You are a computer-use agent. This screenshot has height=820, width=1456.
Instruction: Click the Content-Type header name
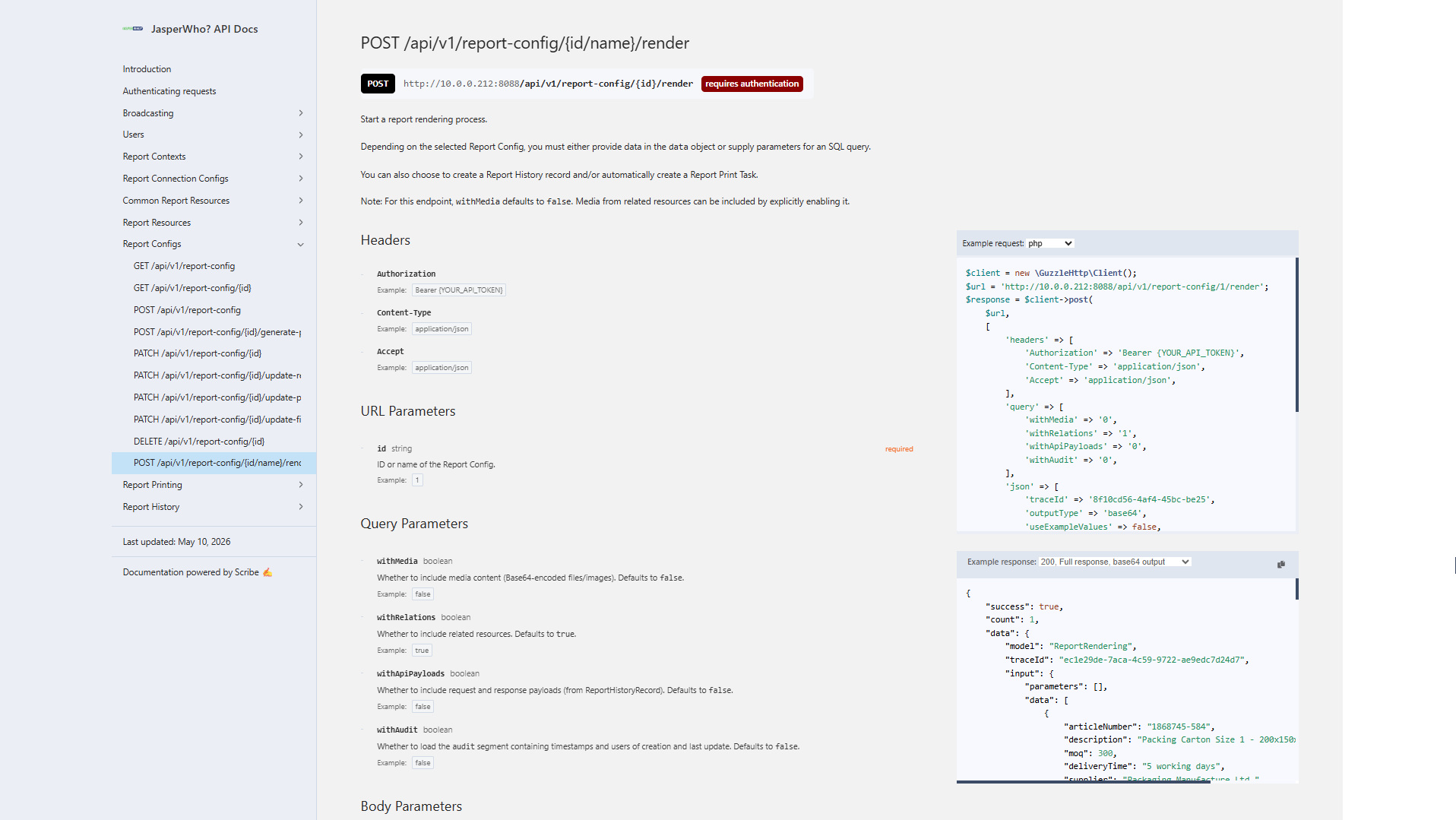click(404, 313)
